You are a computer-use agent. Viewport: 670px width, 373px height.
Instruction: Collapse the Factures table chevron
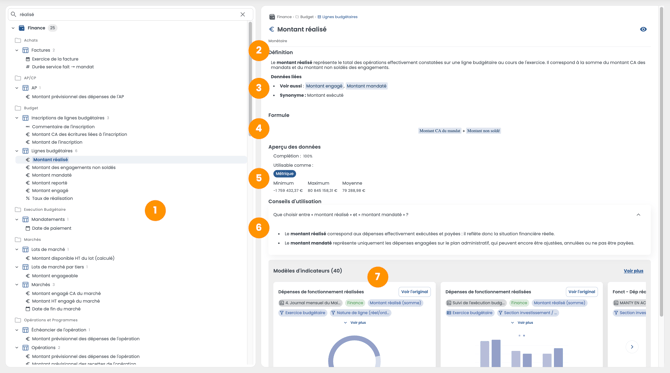pyautogui.click(x=17, y=50)
